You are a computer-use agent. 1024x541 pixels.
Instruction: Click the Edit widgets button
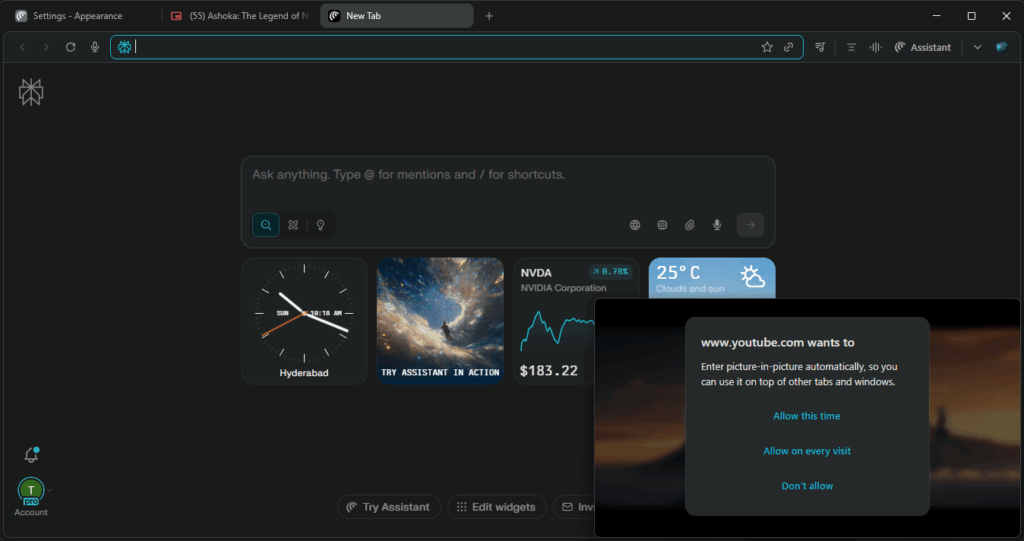tap(496, 507)
